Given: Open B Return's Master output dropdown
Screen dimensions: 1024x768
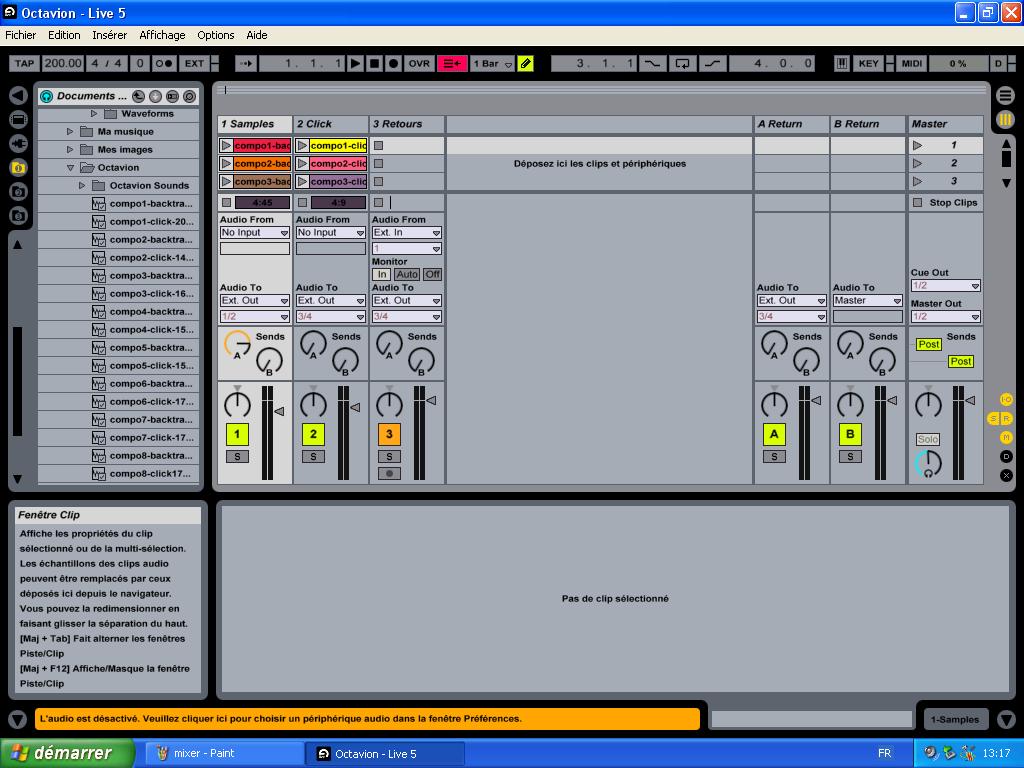Looking at the screenshot, I should 867,300.
